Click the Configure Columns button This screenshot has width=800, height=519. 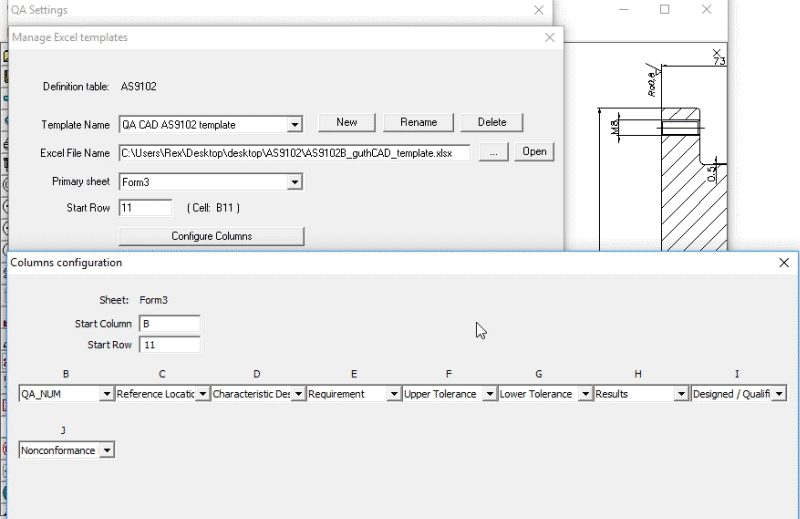211,236
